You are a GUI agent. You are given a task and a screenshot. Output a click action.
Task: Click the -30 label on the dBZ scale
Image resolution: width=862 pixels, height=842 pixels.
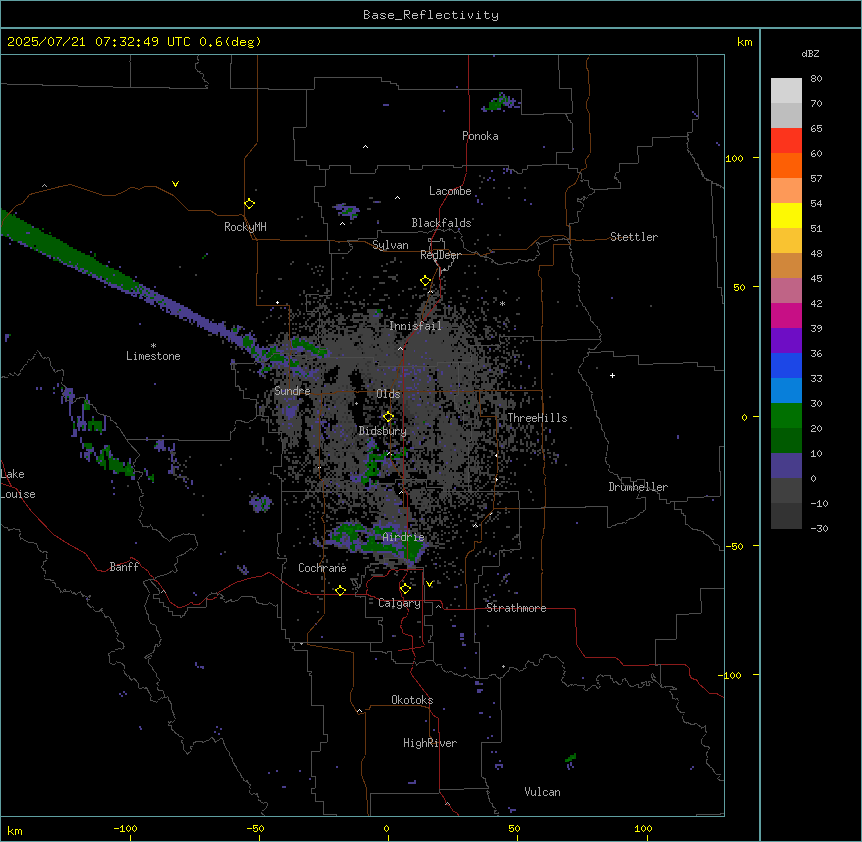(819, 529)
